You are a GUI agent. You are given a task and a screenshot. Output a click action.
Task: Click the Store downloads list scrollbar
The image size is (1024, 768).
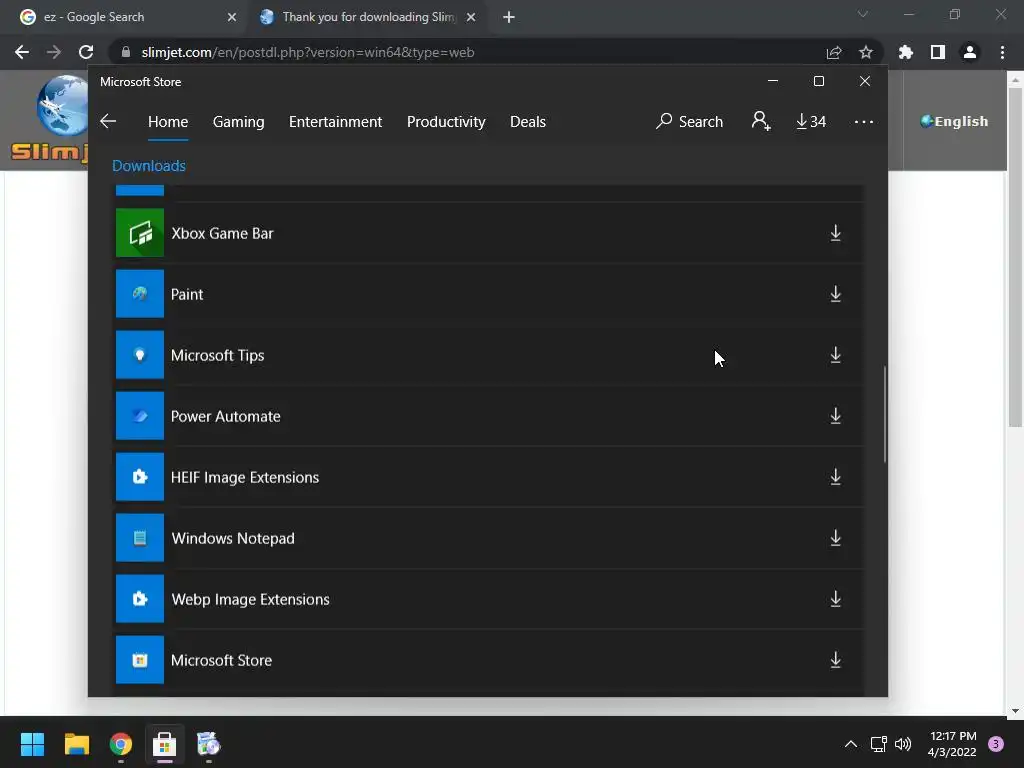click(885, 414)
